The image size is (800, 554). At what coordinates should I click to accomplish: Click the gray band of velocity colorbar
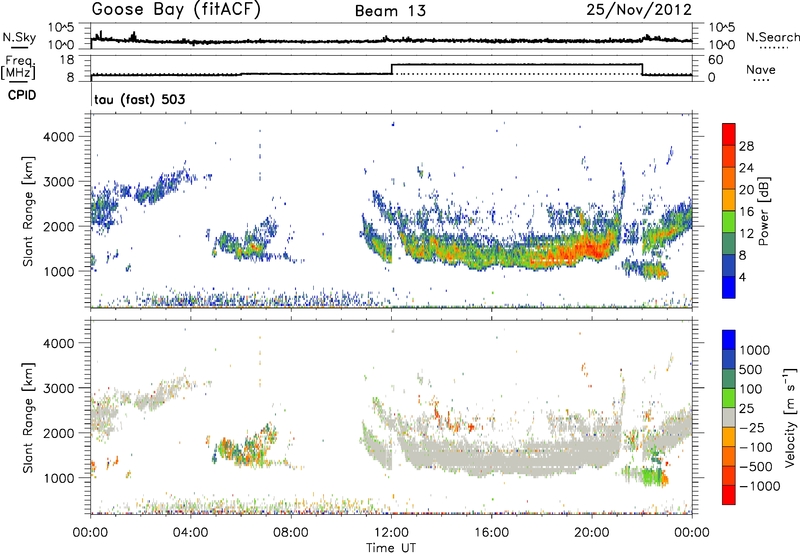click(729, 417)
